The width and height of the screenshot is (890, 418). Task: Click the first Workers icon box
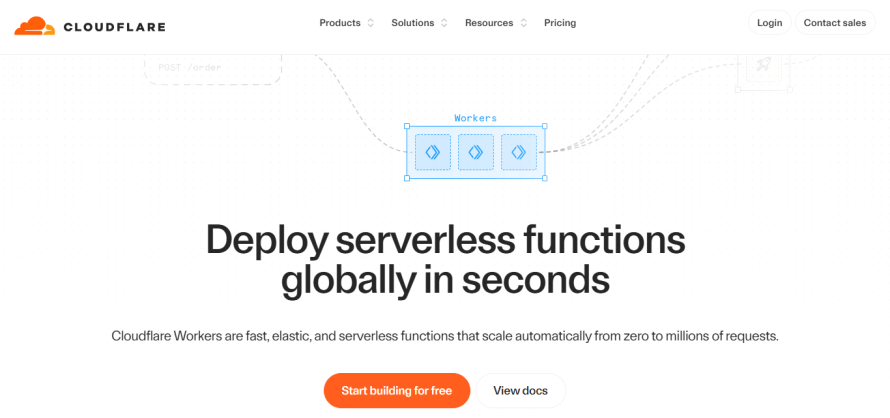click(x=433, y=152)
